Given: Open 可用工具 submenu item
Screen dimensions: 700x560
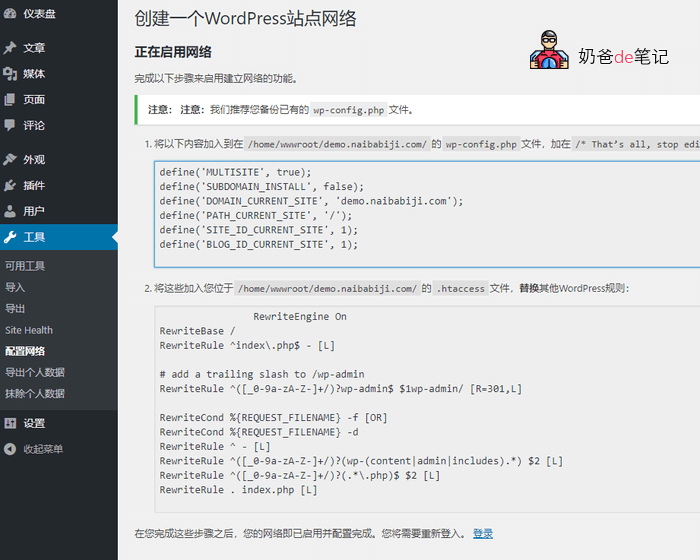Looking at the screenshot, I should pyautogui.click(x=25, y=266).
